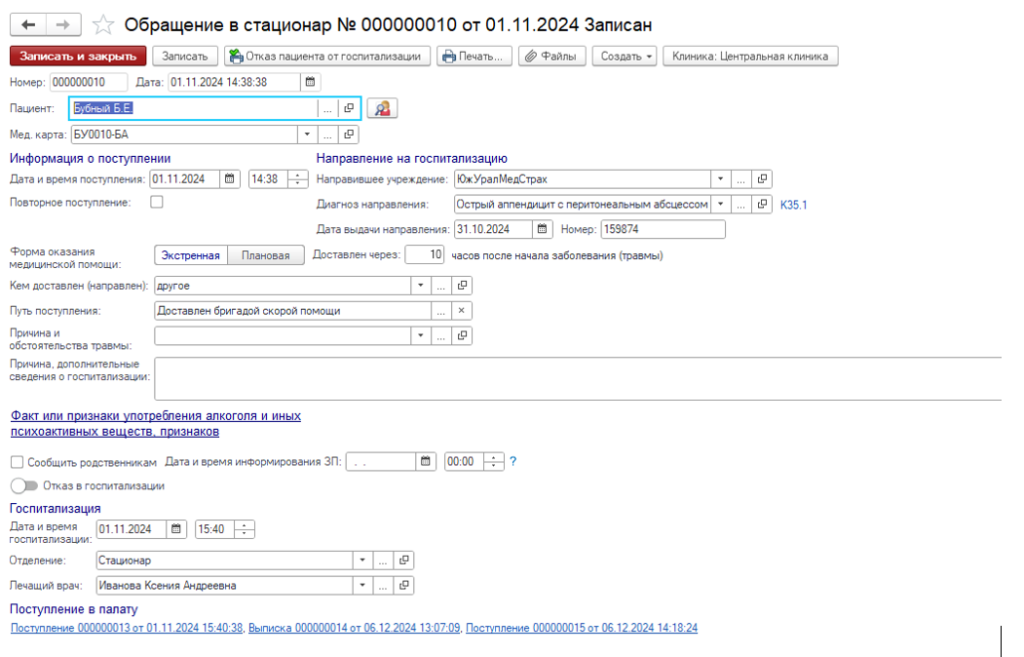This screenshot has height=657, width=1024.
Task: Open calendar for admission date 01.11.2024
Action: point(230,179)
